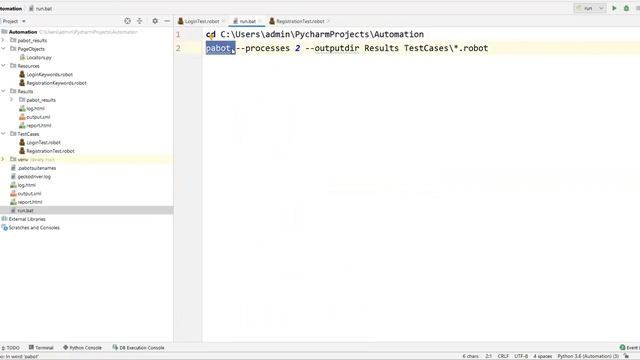Open the TODO tool window

pos(11,348)
